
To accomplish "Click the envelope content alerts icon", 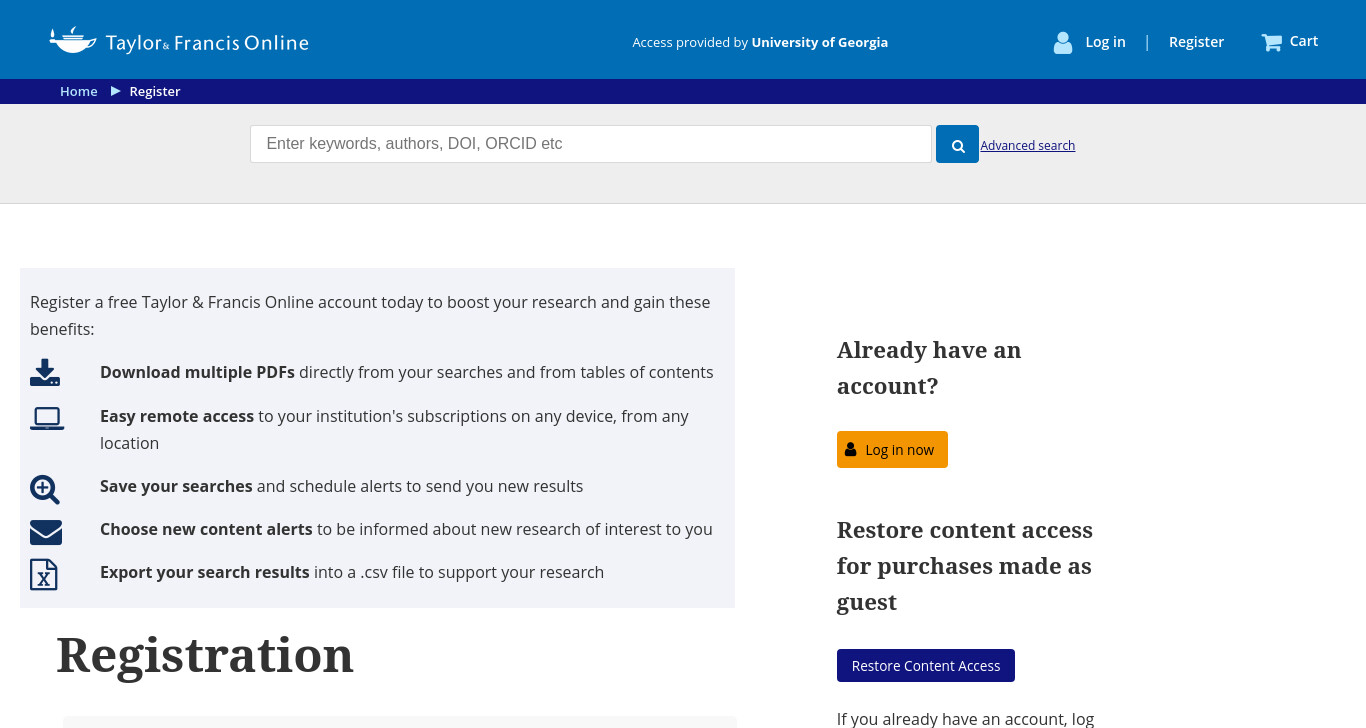I will [46, 532].
